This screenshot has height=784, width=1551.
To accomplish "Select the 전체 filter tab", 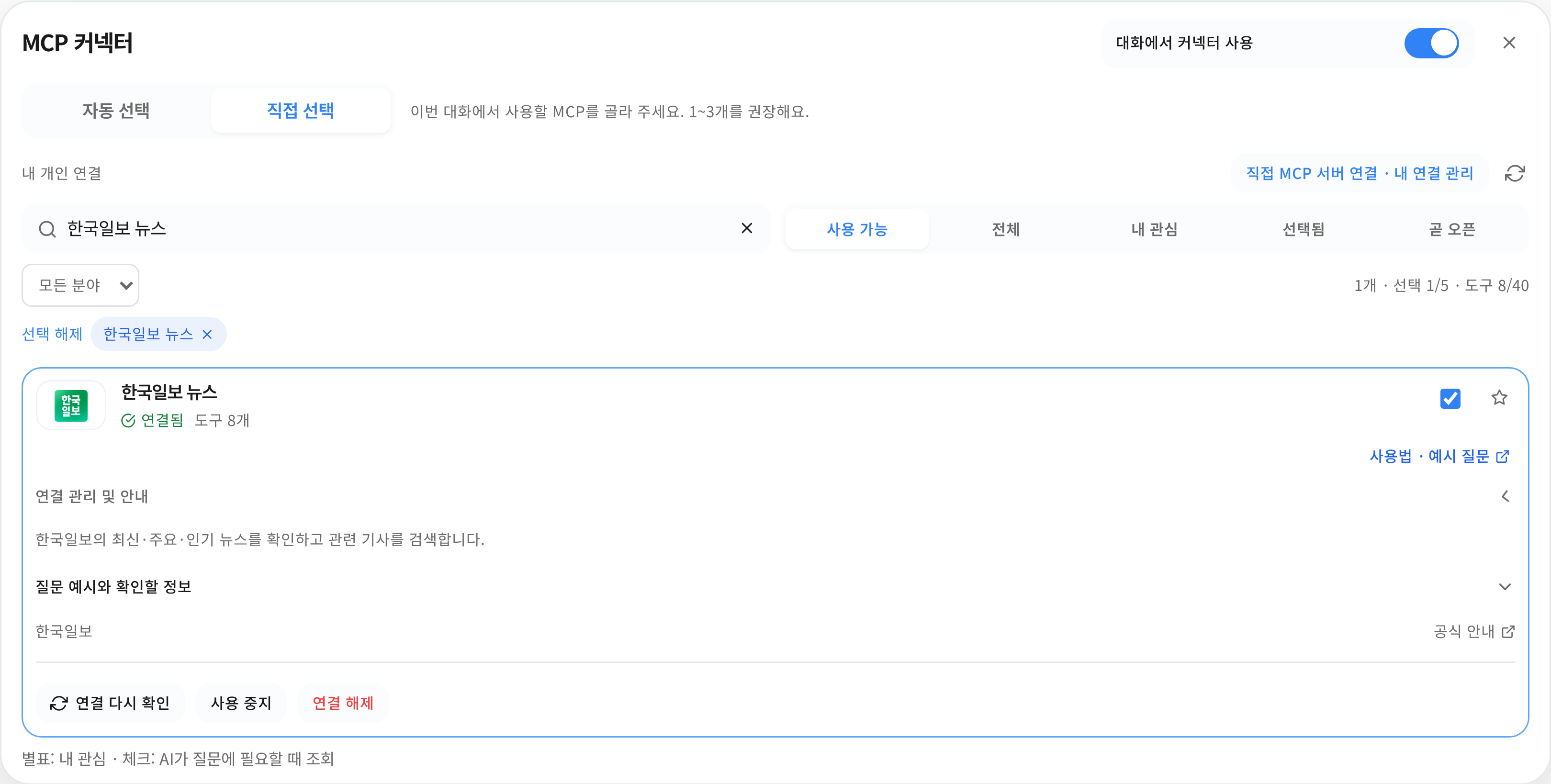I will pos(1005,229).
